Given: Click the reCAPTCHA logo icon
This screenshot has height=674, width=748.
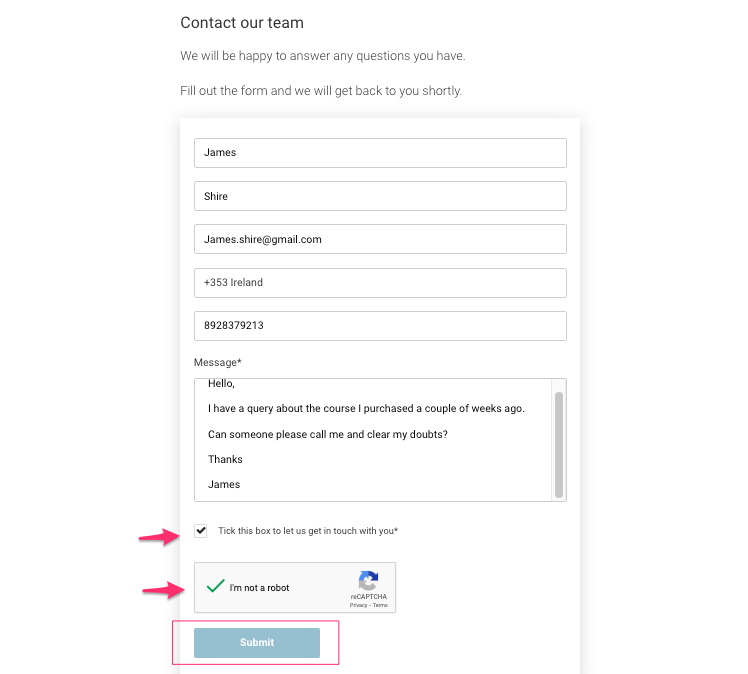Looking at the screenshot, I should pyautogui.click(x=368, y=581).
